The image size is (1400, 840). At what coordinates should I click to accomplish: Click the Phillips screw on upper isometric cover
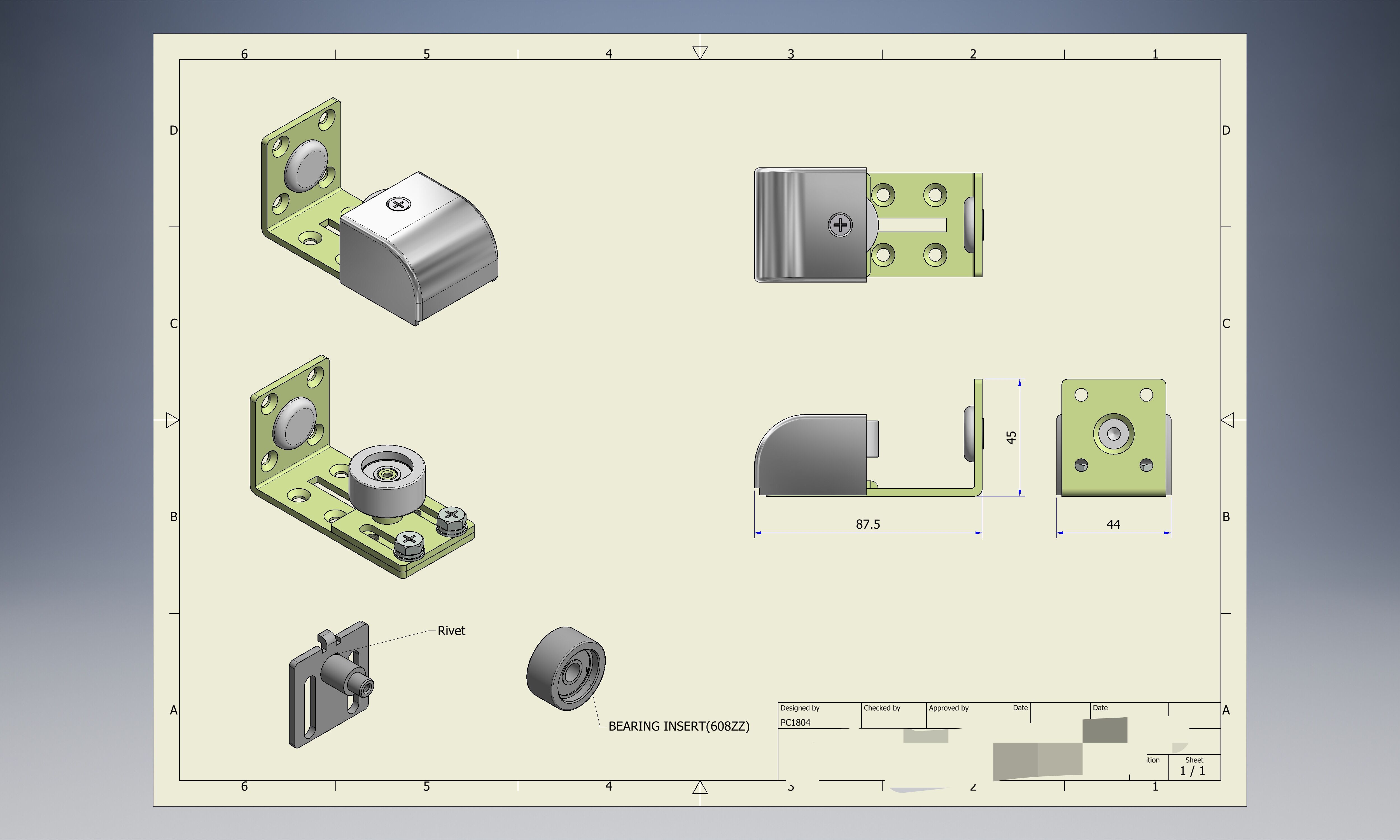point(398,204)
